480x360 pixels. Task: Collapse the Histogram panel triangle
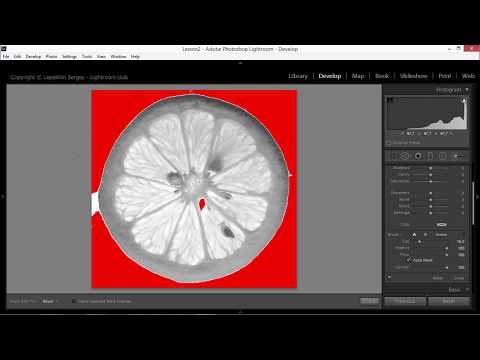[467, 90]
